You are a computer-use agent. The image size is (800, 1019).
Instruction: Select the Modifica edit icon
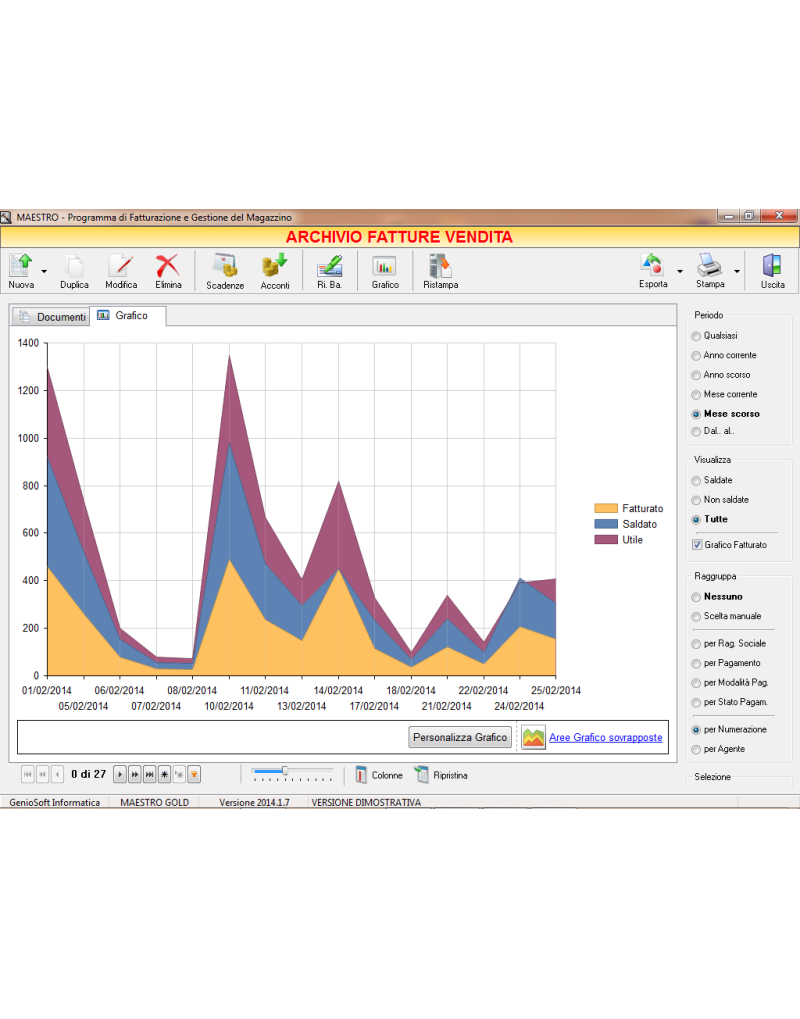click(121, 270)
